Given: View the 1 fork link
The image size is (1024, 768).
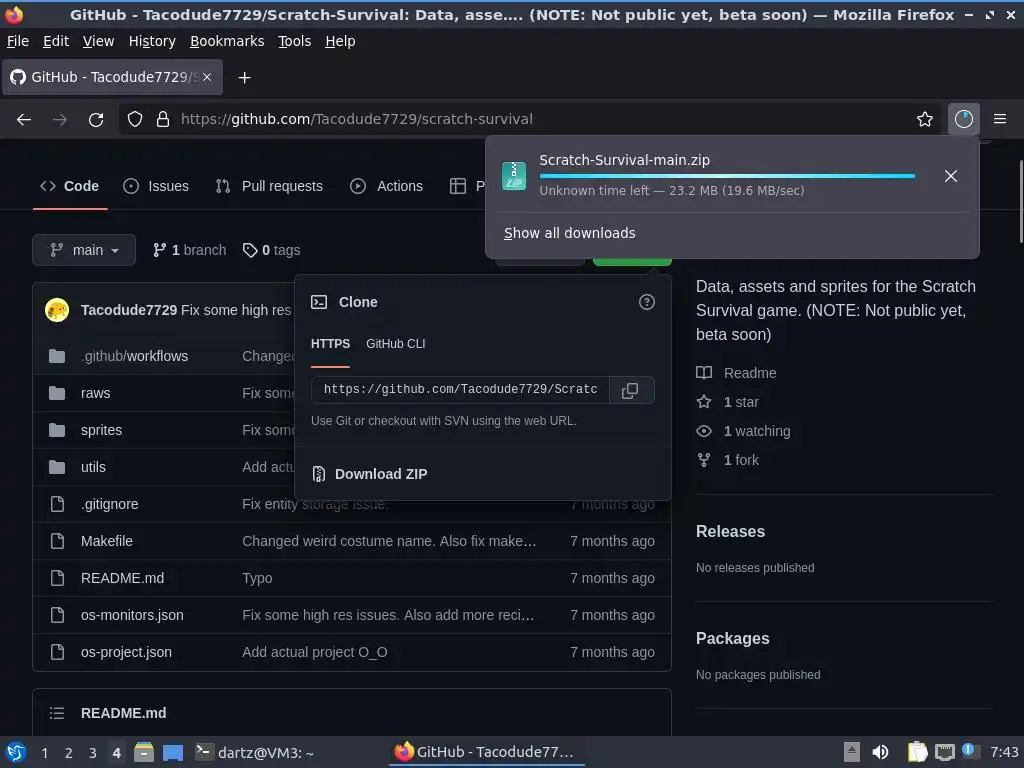Looking at the screenshot, I should (728, 460).
